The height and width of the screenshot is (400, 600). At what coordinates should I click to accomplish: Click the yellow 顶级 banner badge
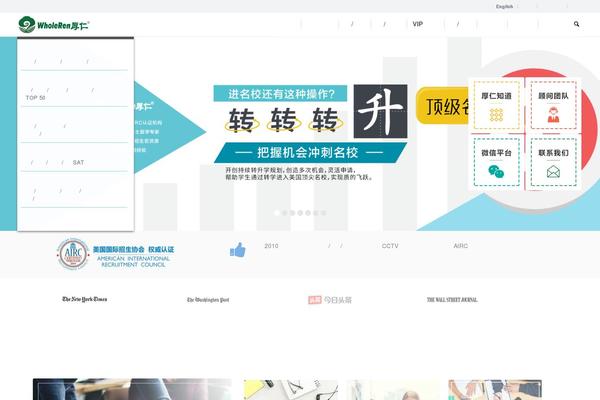point(443,106)
